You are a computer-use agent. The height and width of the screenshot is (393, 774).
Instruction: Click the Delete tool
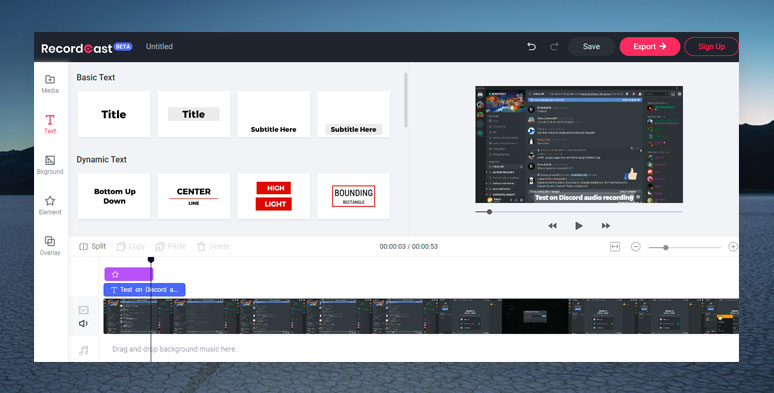(213, 246)
